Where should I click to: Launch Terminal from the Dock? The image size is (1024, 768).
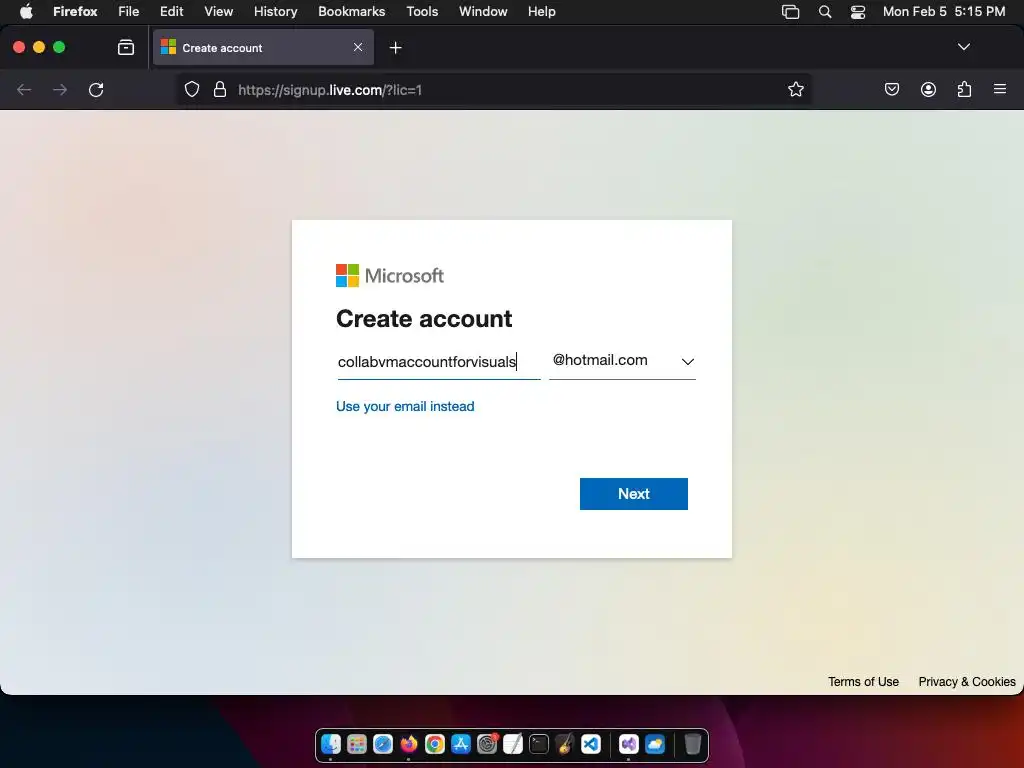[x=539, y=744]
